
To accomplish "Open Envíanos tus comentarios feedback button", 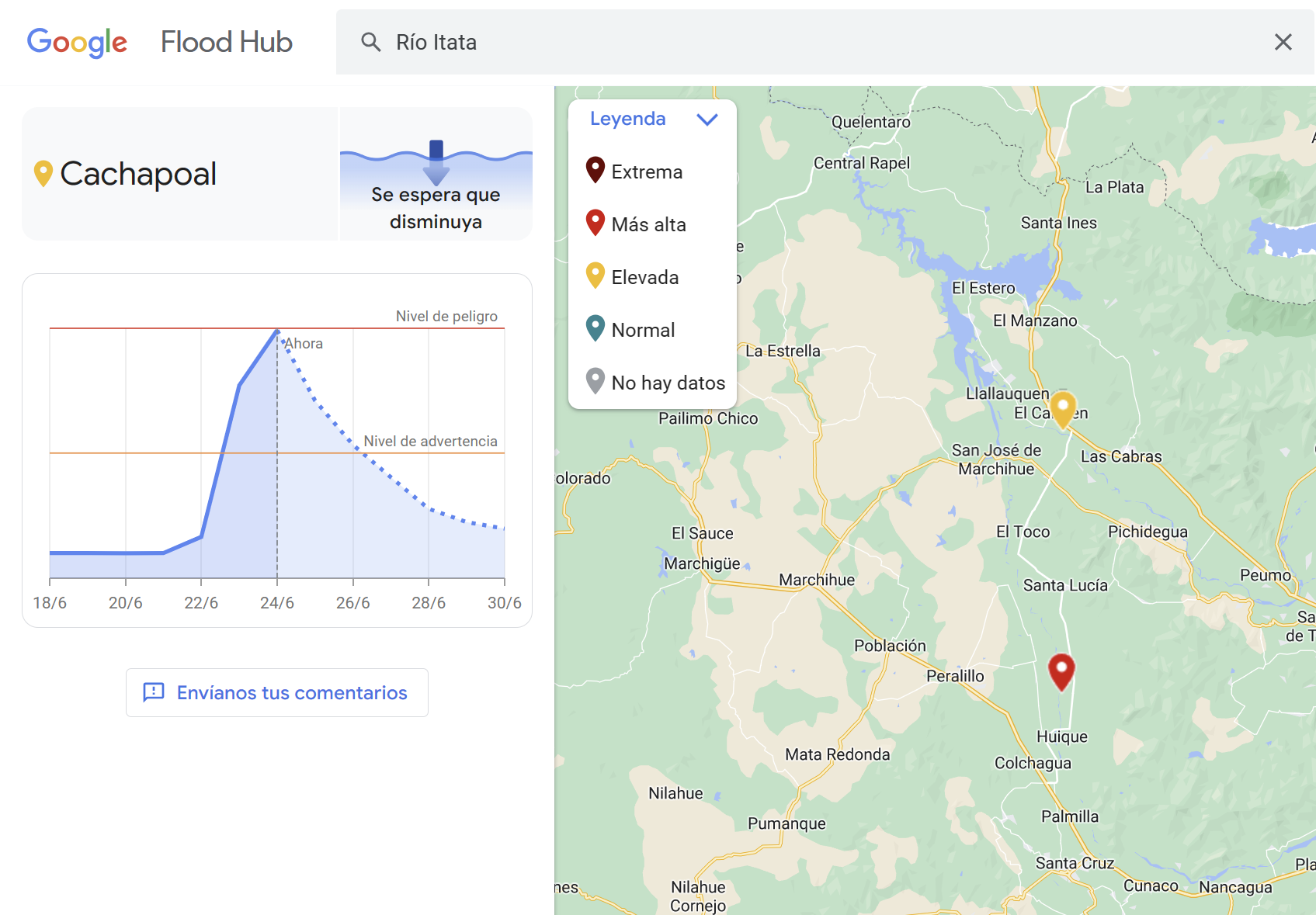I will click(x=277, y=692).
